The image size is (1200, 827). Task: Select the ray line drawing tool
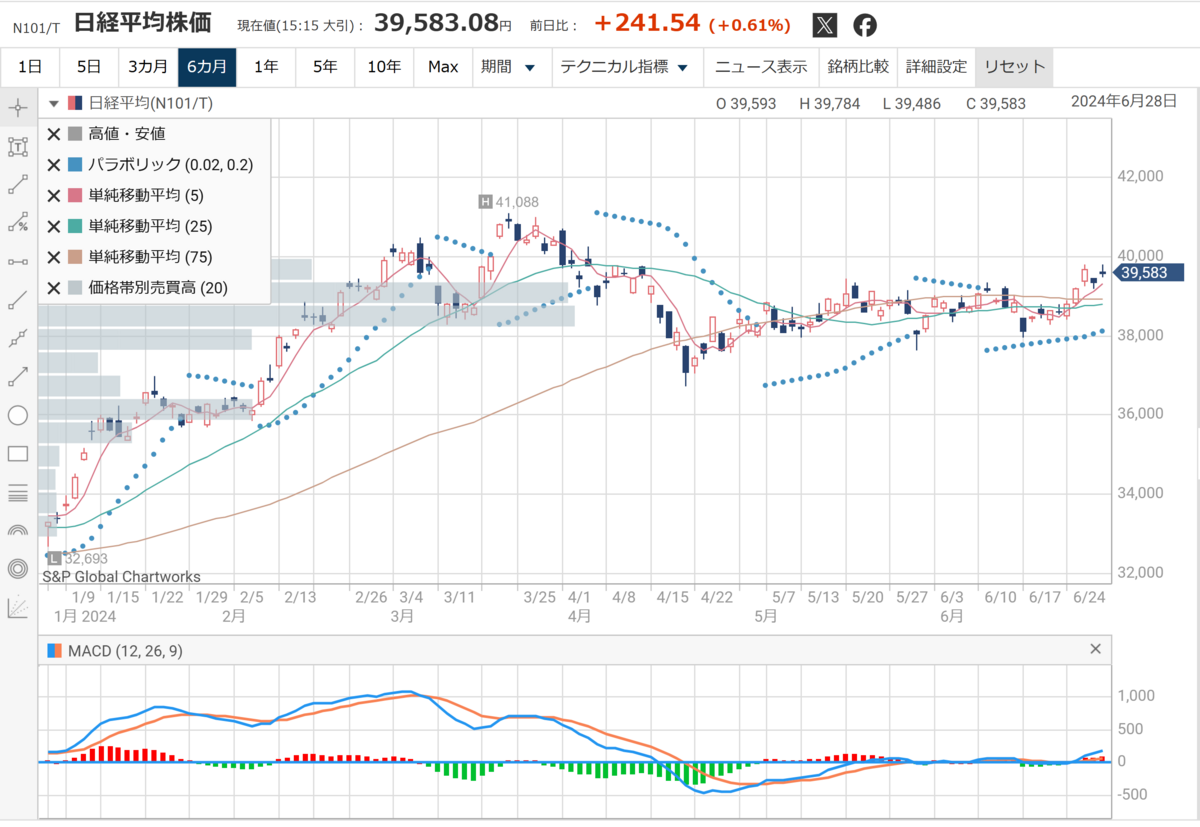tap(17, 299)
